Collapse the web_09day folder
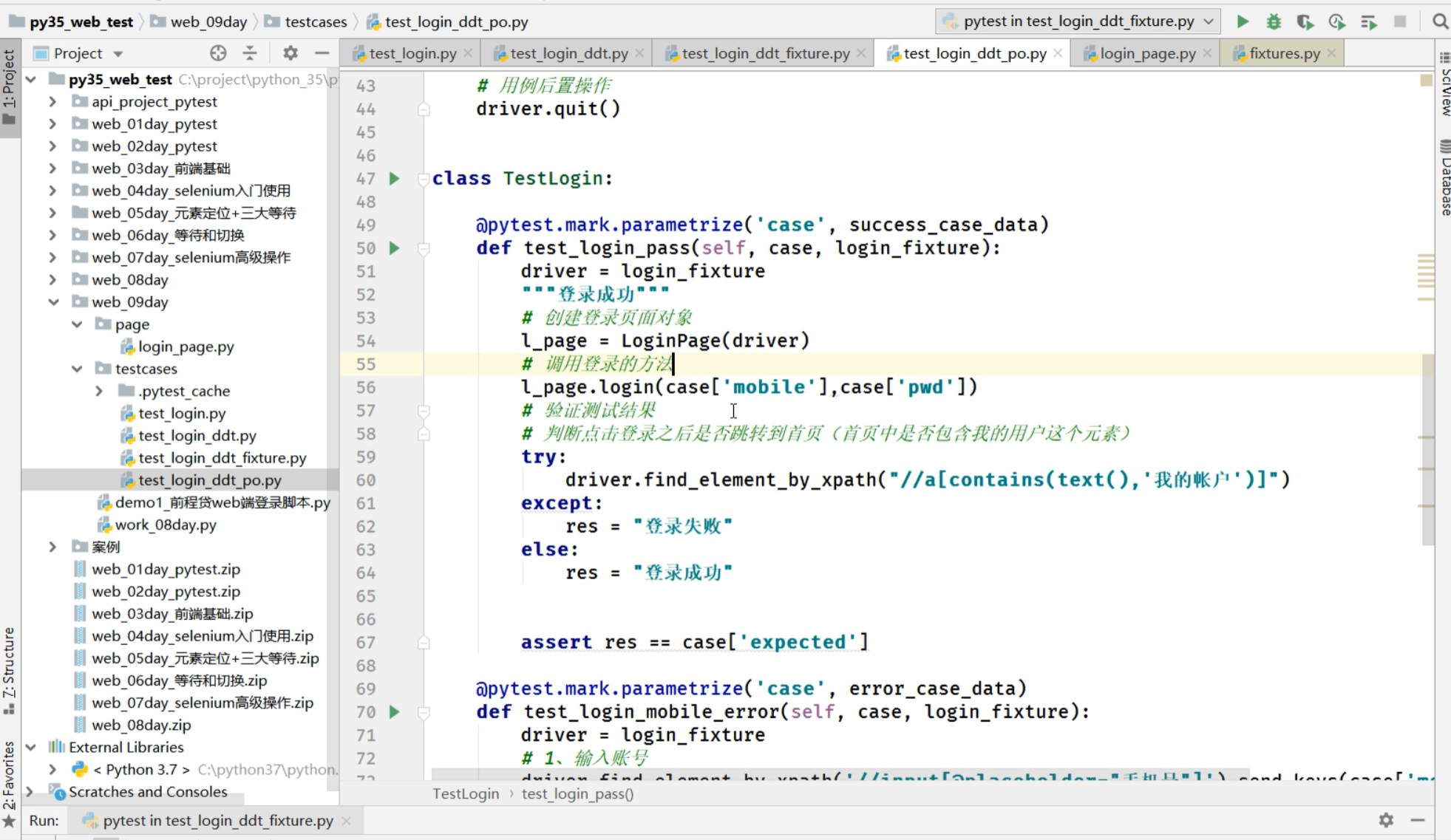This screenshot has height=840, width=1451. (53, 302)
